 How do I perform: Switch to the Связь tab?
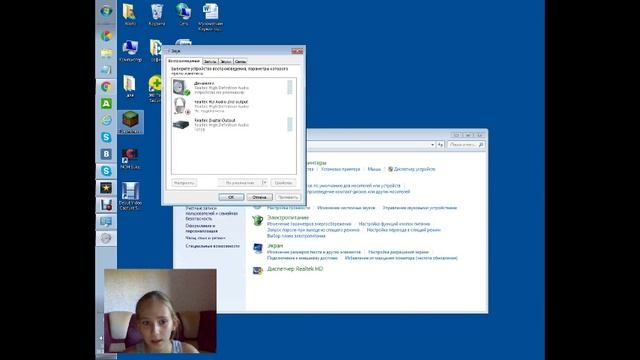[240, 62]
